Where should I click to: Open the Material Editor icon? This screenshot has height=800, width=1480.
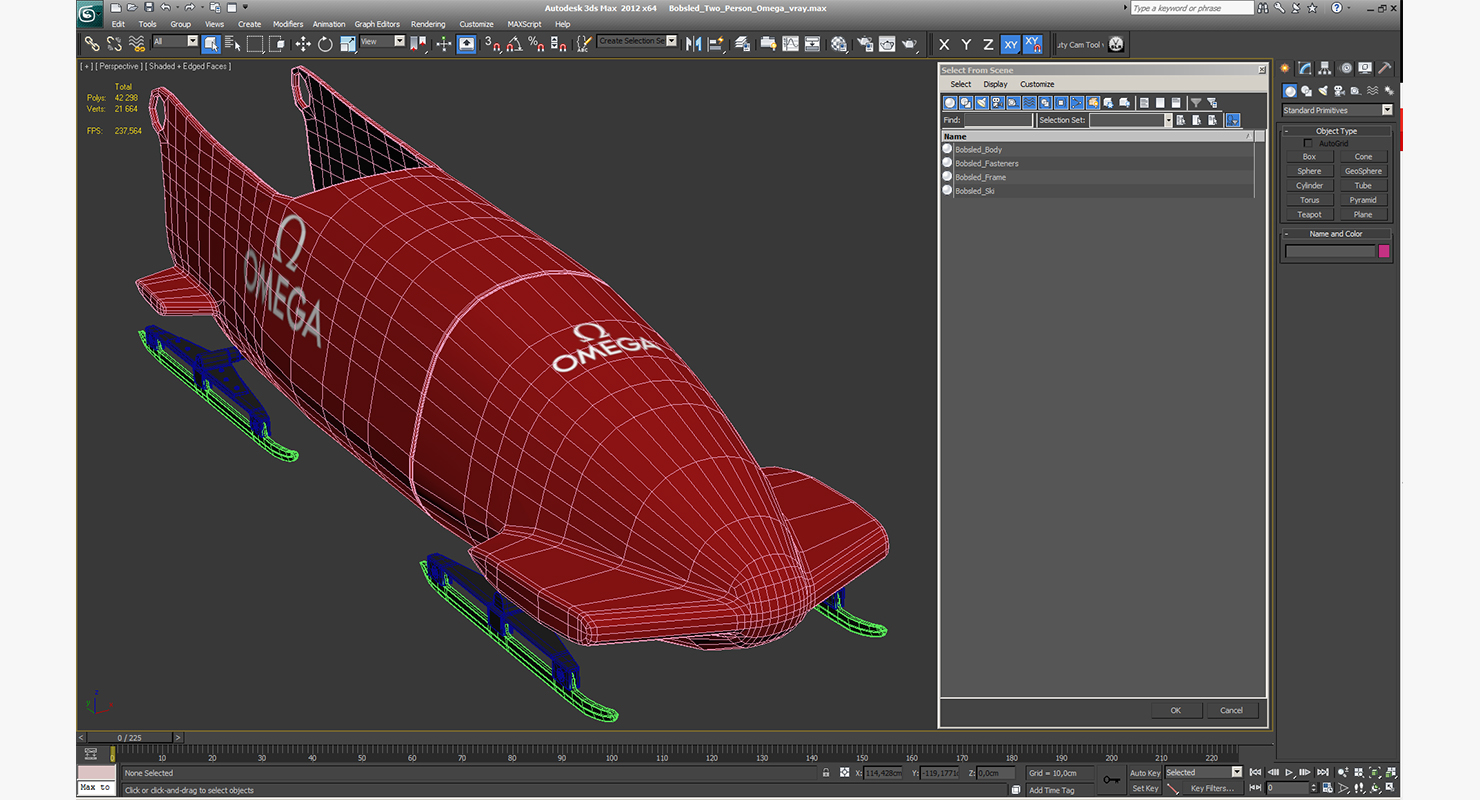(x=839, y=44)
